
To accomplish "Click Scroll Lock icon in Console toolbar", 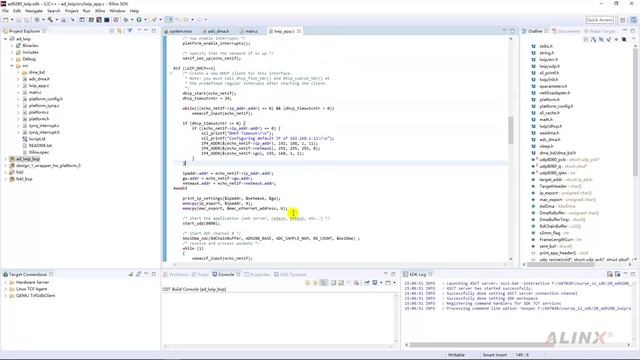I will coord(341,283).
